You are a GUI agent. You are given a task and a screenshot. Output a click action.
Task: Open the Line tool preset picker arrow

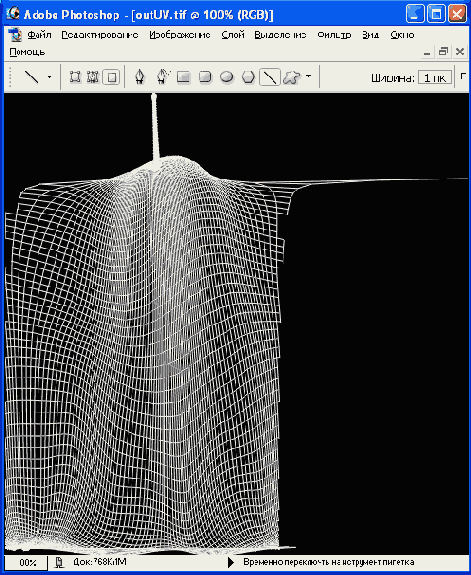pyautogui.click(x=49, y=77)
